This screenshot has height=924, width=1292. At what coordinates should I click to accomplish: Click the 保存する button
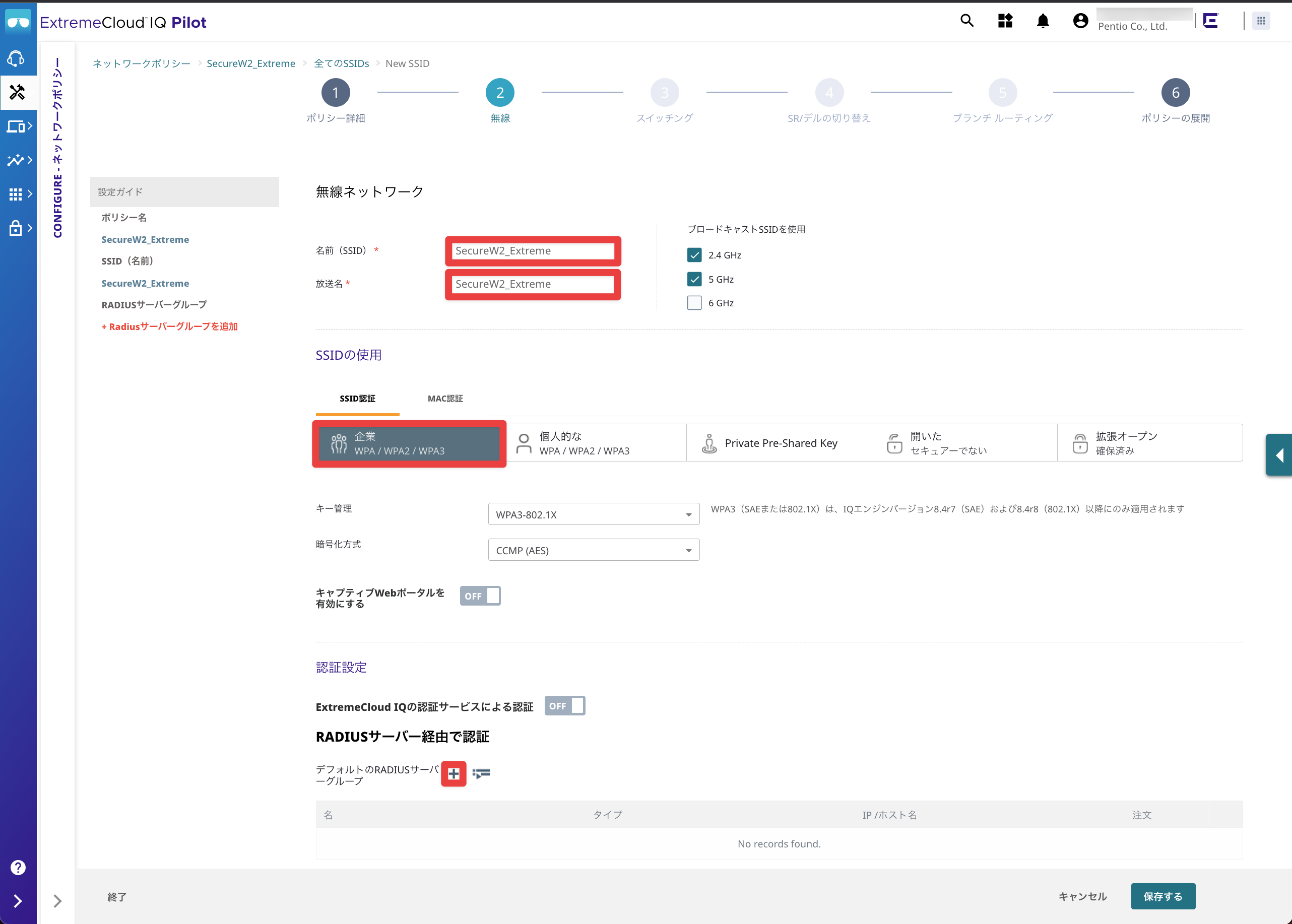(x=1163, y=896)
